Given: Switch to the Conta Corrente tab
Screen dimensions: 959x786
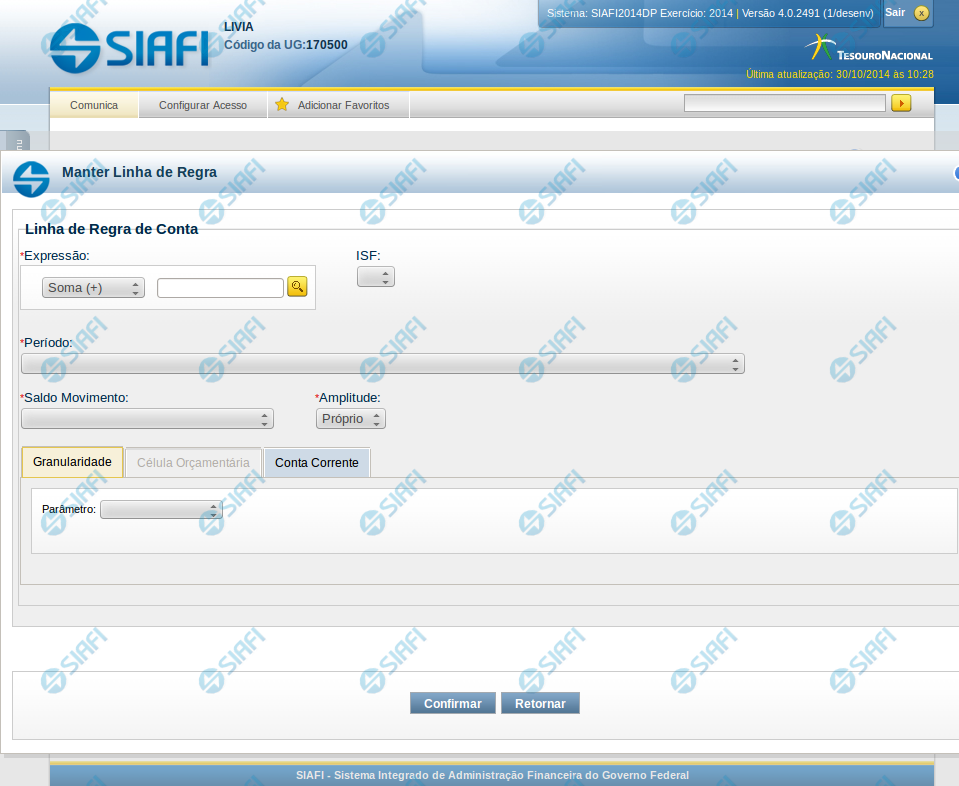Looking at the screenshot, I should pyautogui.click(x=316, y=463).
